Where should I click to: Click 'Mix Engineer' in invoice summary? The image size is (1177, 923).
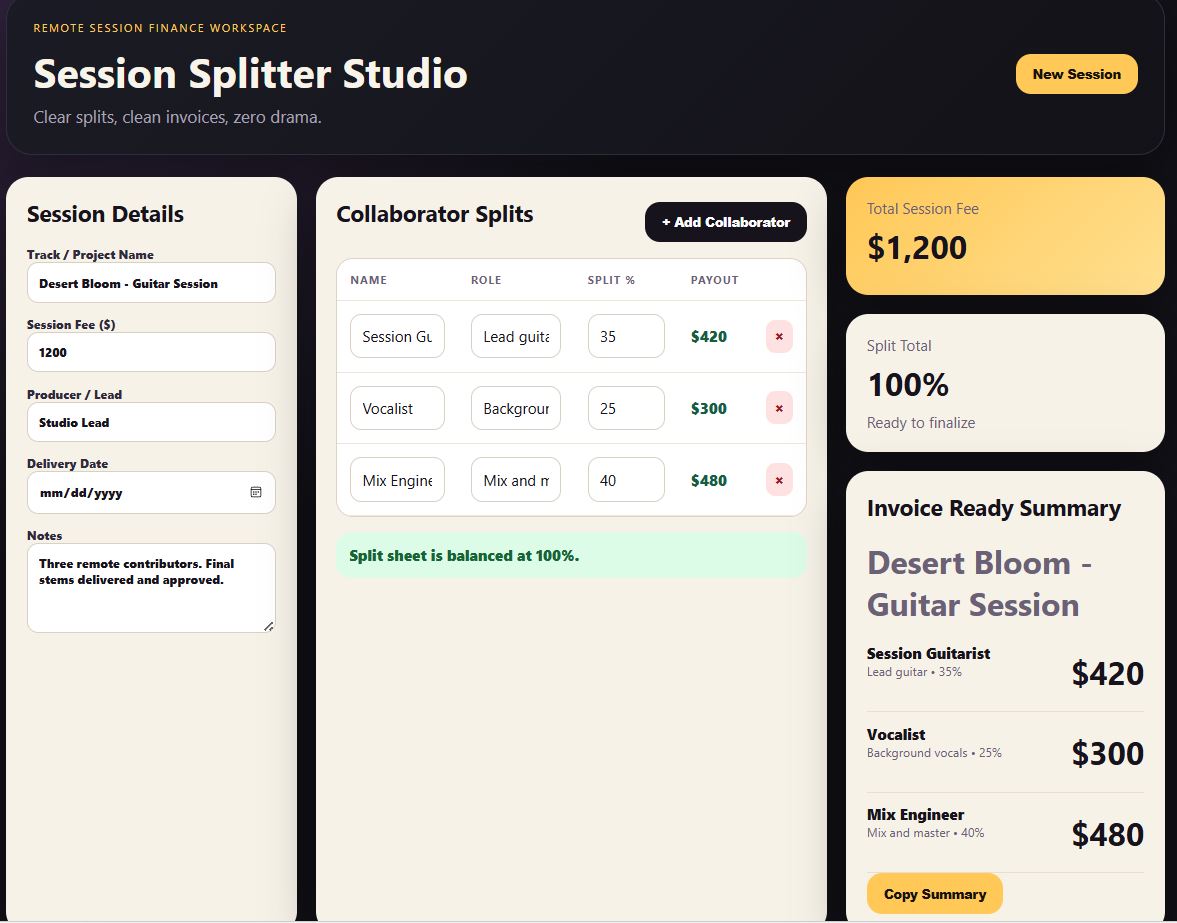pyautogui.click(x=916, y=815)
